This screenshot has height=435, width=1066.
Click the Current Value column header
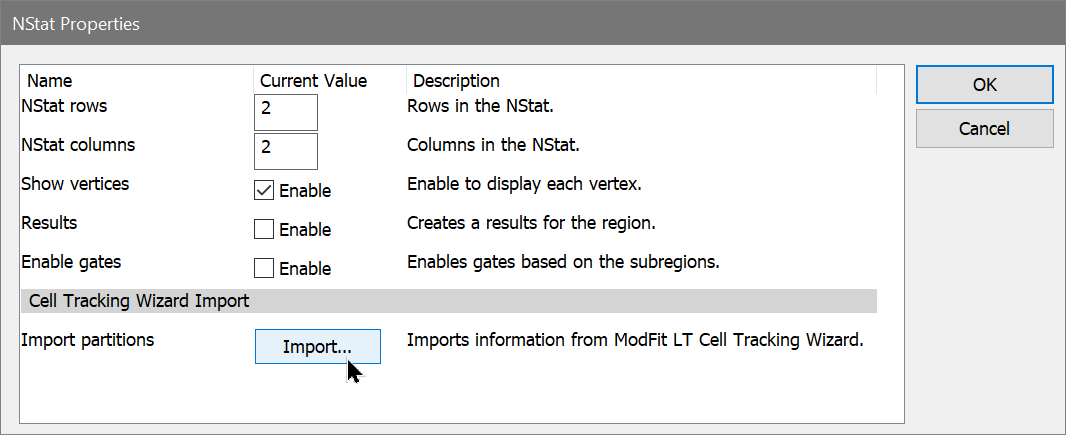pyautogui.click(x=313, y=81)
